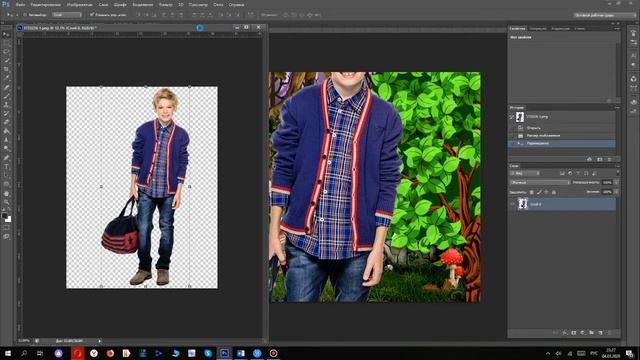Select the Pen tool
Screen dimensions: 640x360
tap(7, 158)
